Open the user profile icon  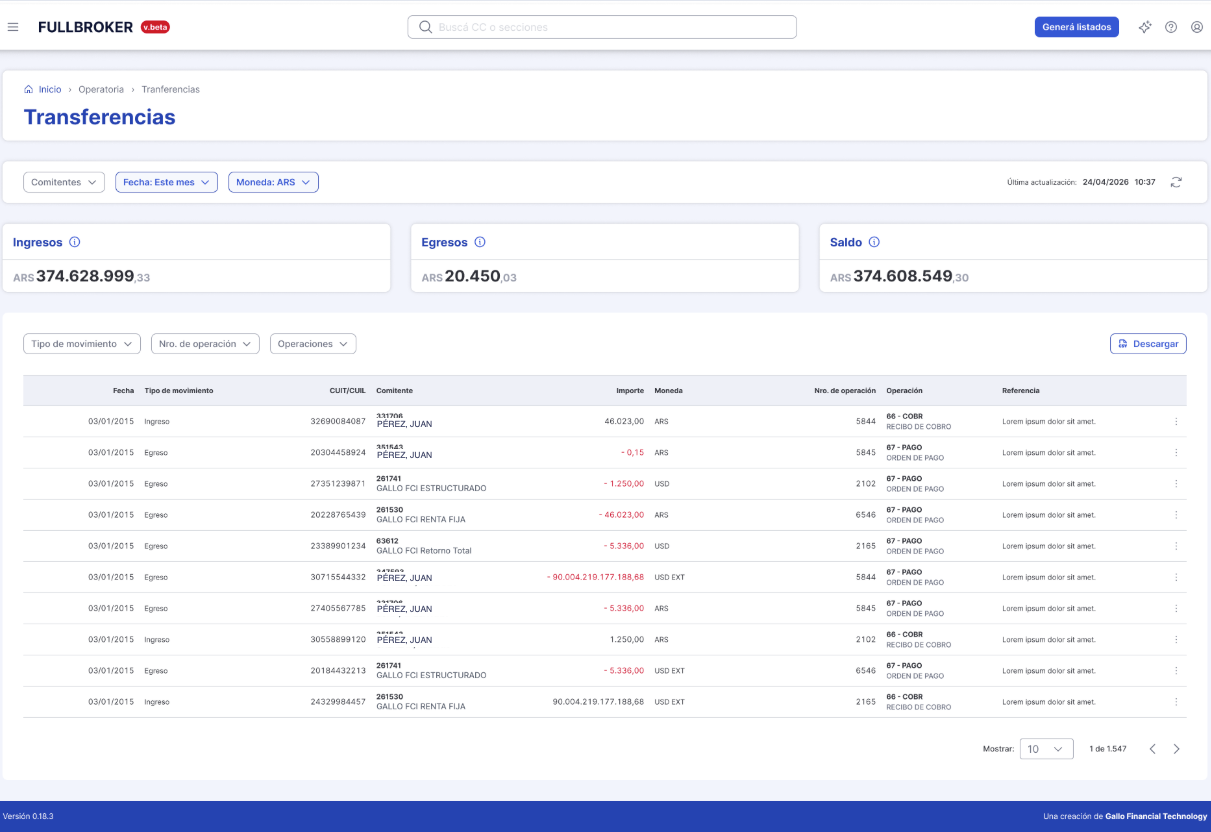[x=1197, y=27]
